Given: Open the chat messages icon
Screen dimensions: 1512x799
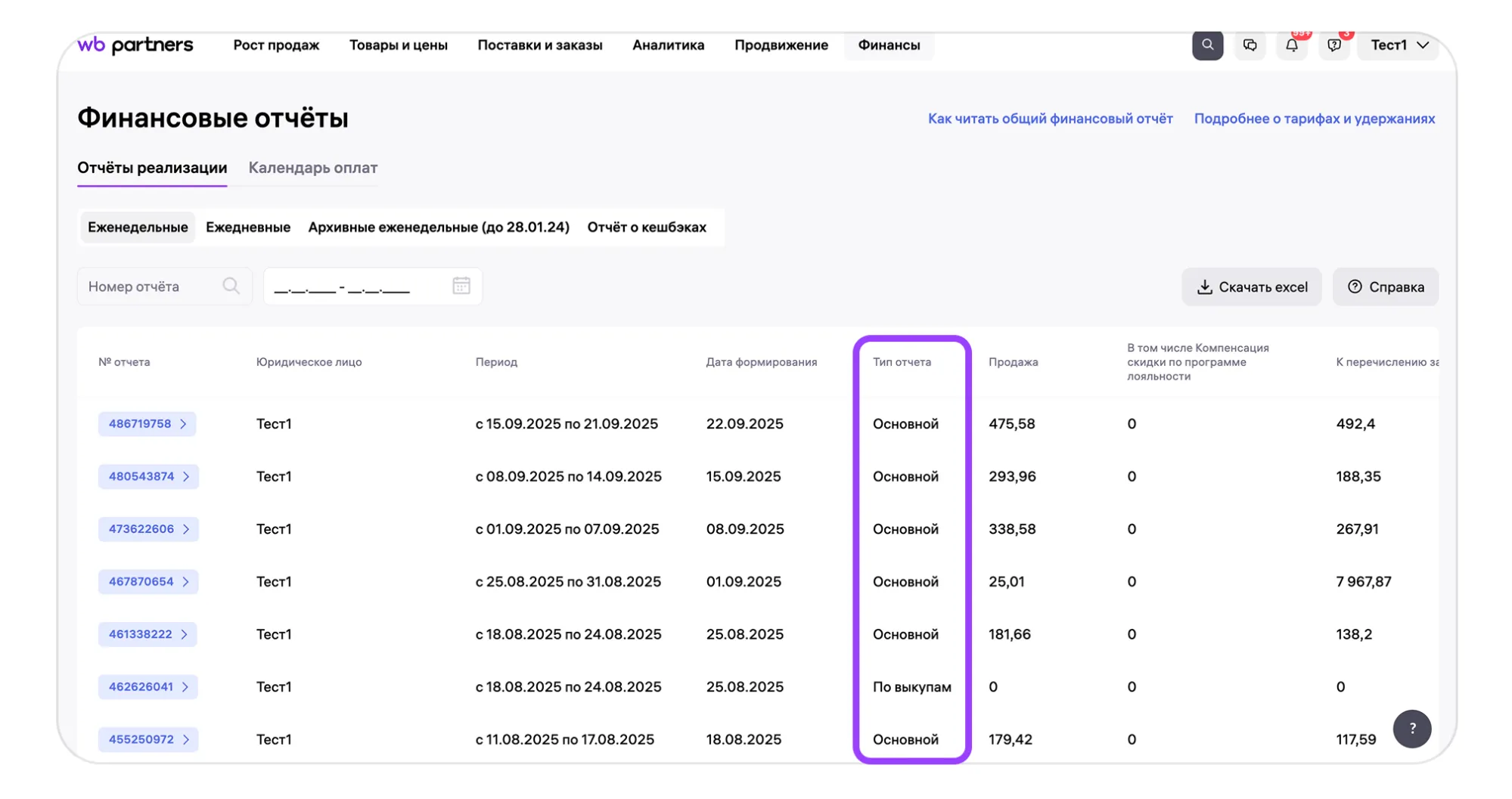Looking at the screenshot, I should (x=1250, y=45).
